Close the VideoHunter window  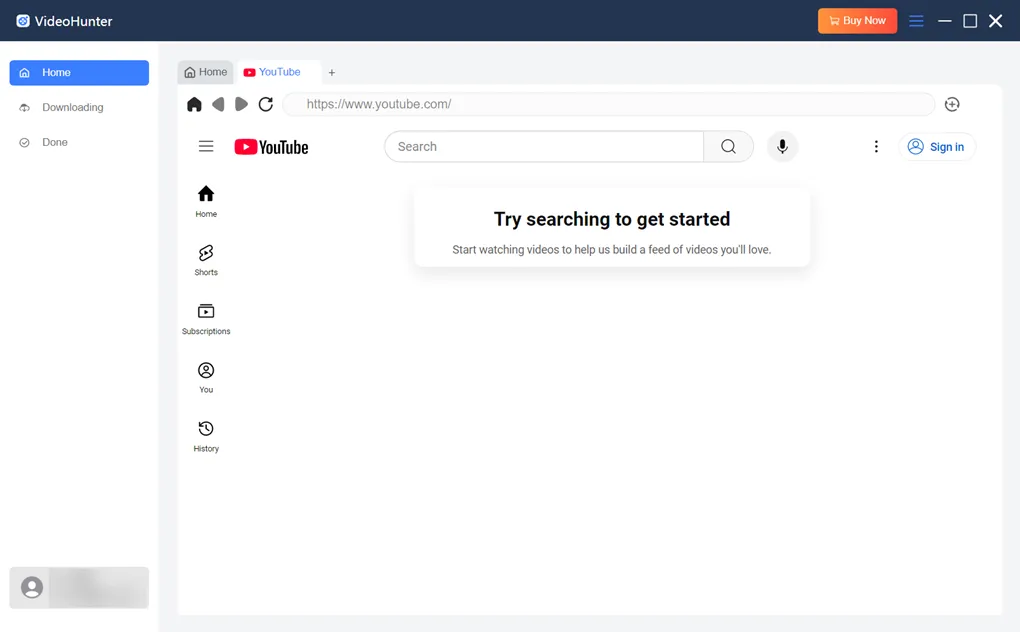tap(995, 21)
